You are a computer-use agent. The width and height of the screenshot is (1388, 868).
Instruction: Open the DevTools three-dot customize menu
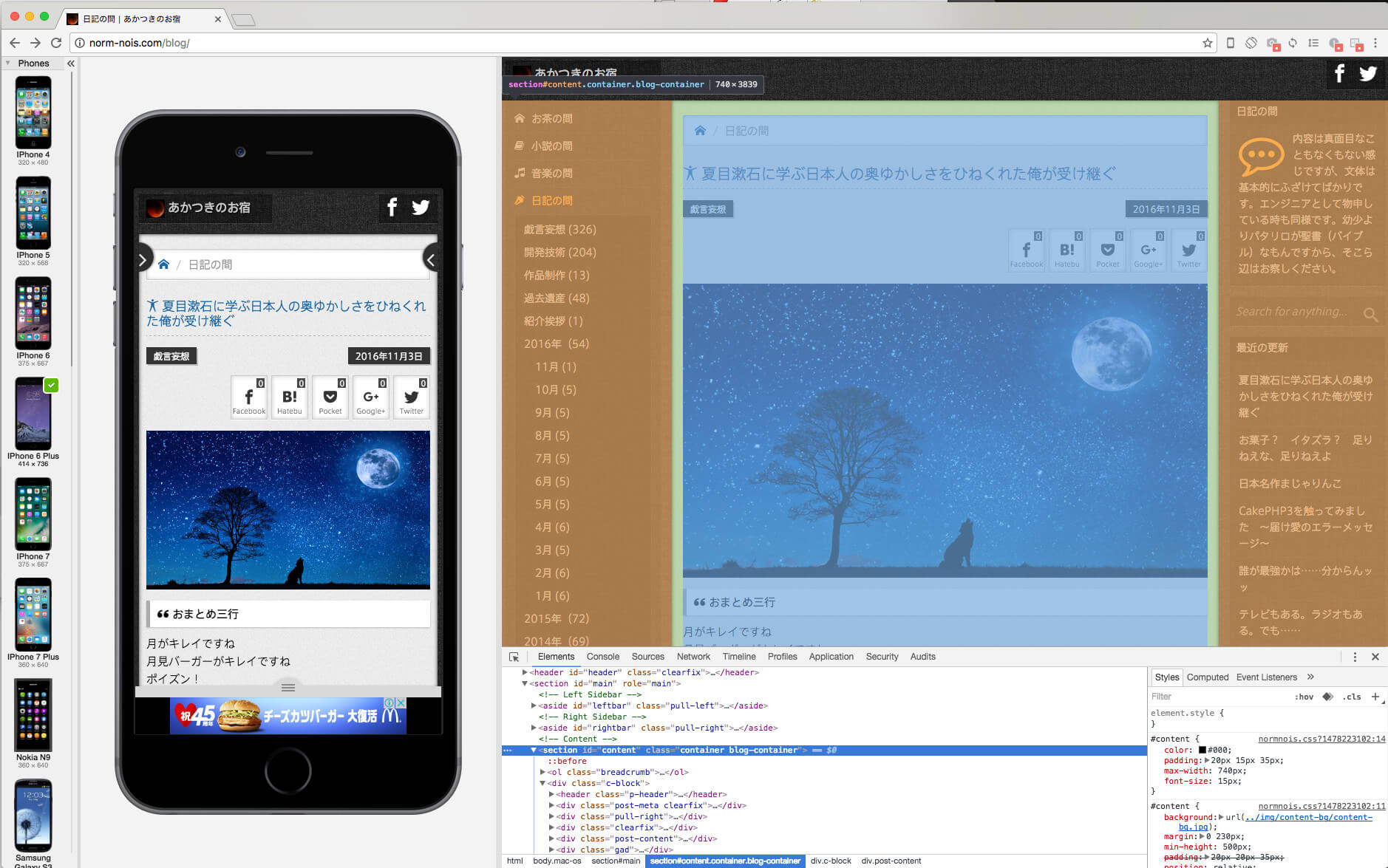[1355, 657]
